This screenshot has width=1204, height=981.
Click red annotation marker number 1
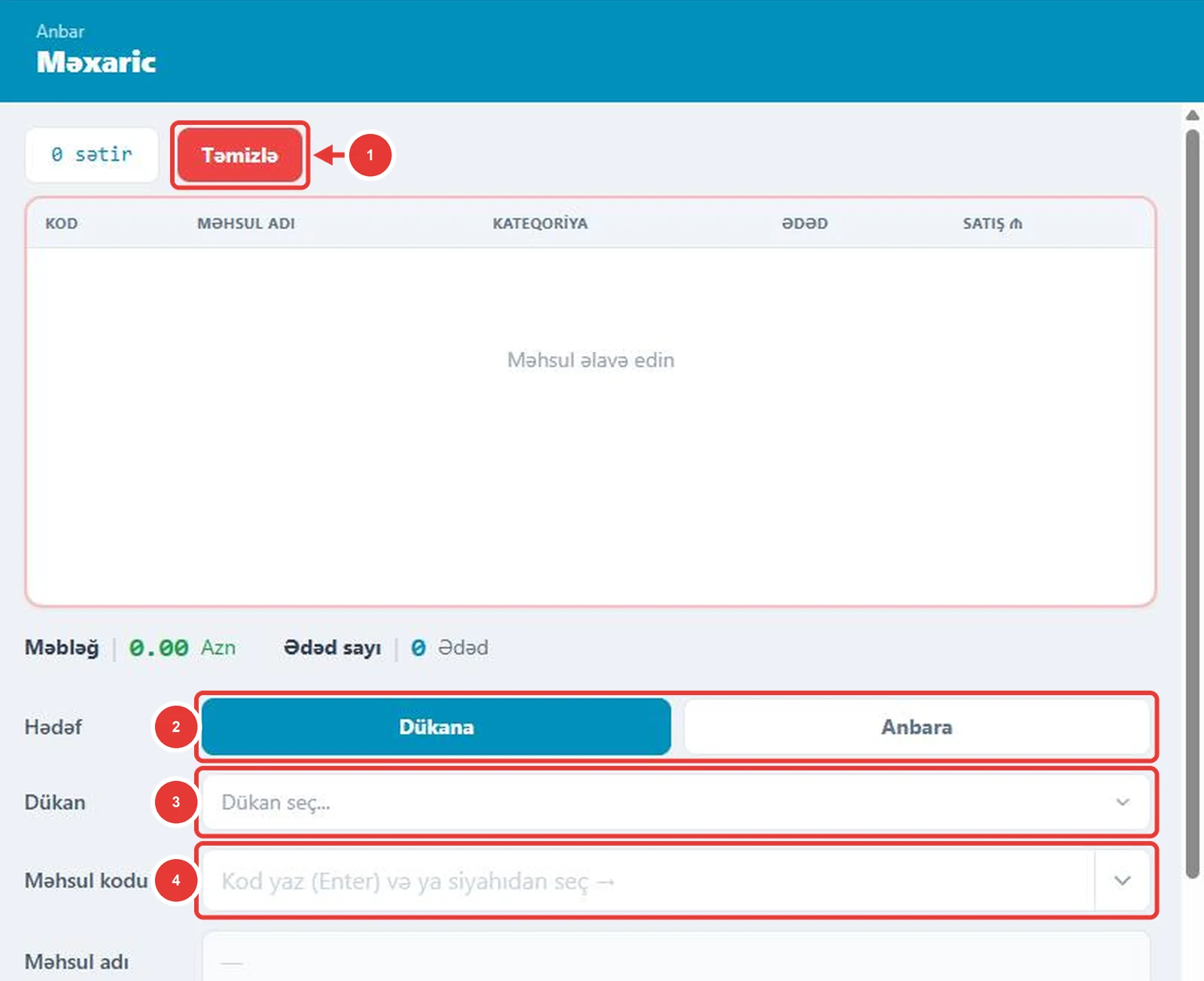click(369, 155)
